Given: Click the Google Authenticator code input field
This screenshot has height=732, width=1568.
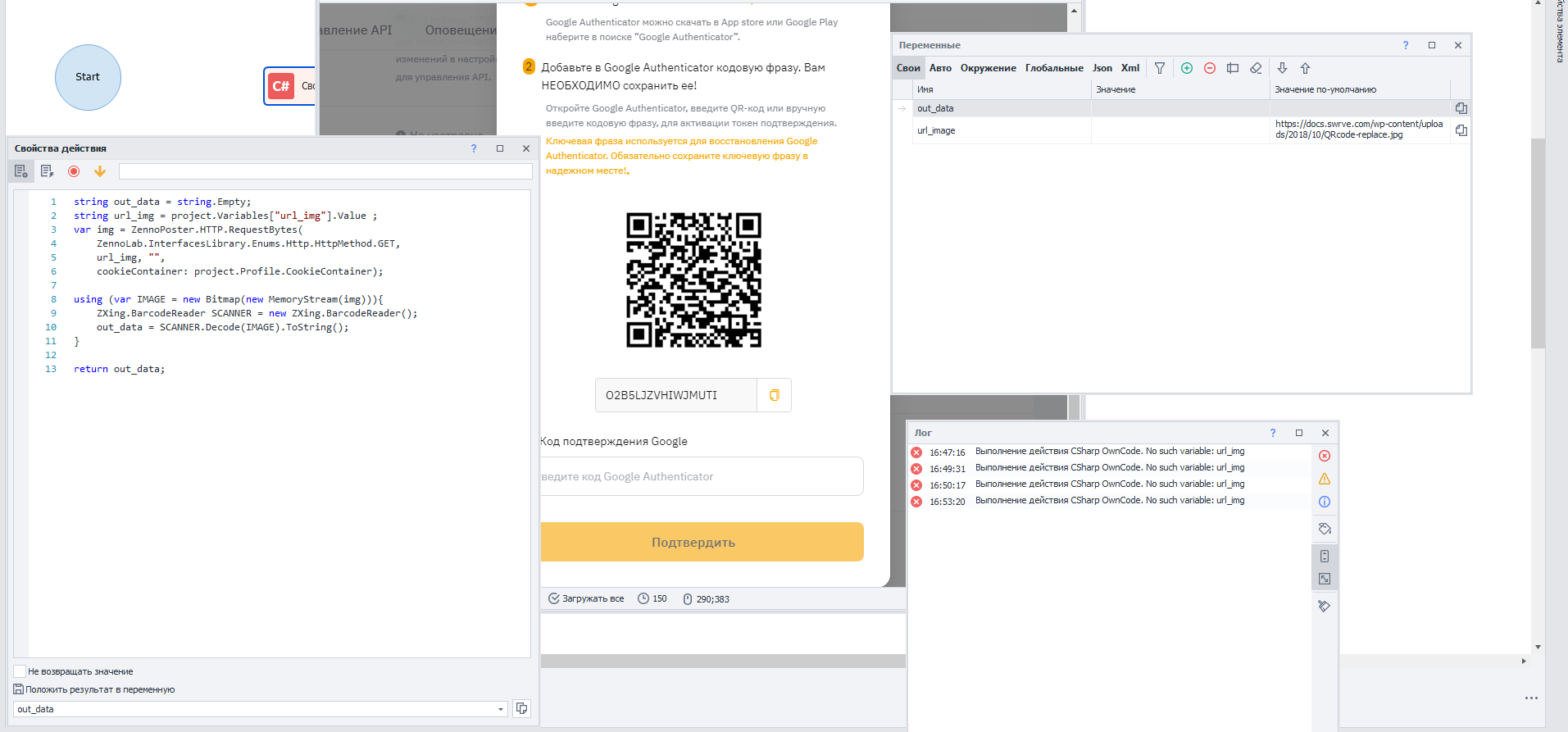Looking at the screenshot, I should 702,476.
